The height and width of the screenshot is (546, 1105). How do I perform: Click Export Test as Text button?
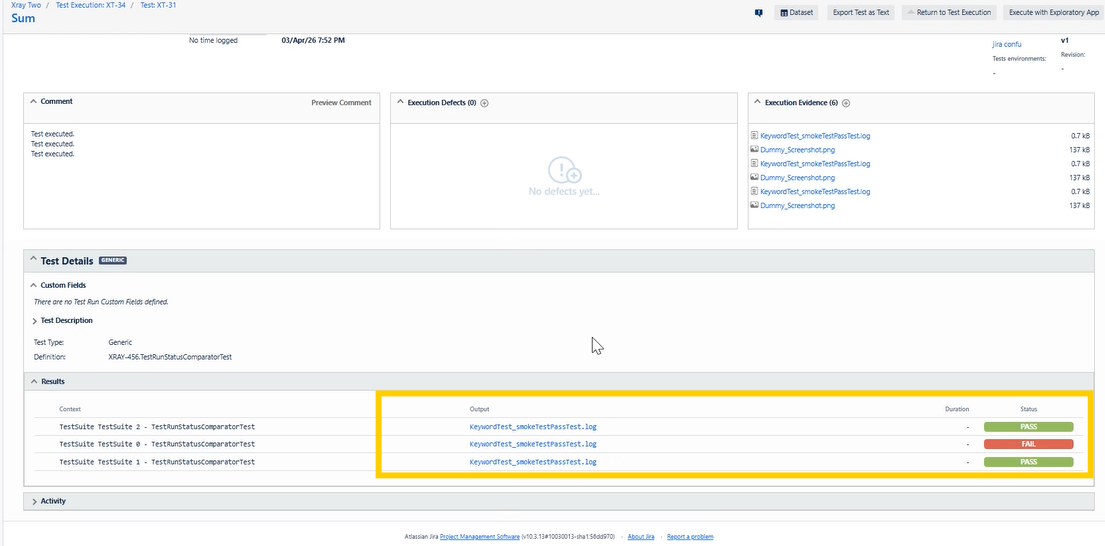click(860, 13)
